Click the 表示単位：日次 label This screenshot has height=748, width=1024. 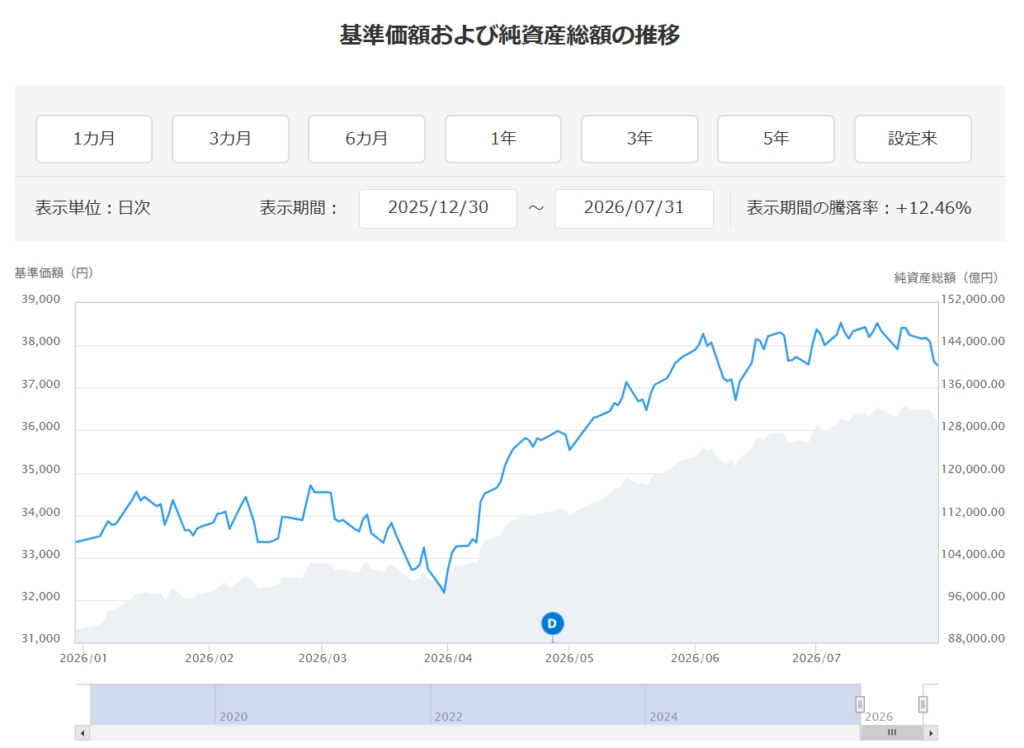point(93,208)
